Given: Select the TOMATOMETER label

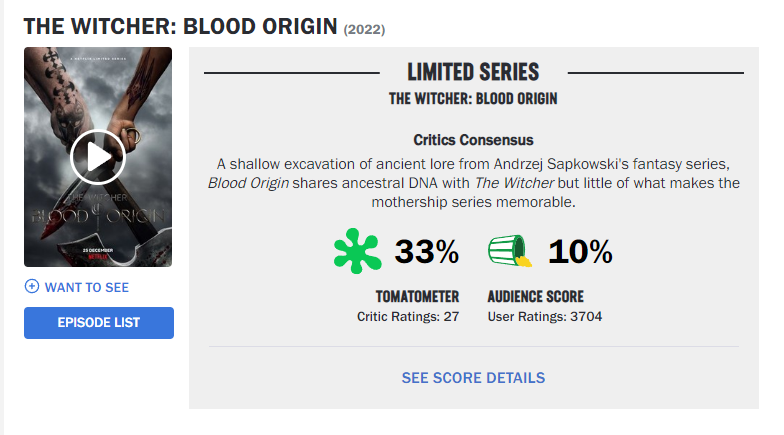Looking at the screenshot, I should (x=417, y=297).
